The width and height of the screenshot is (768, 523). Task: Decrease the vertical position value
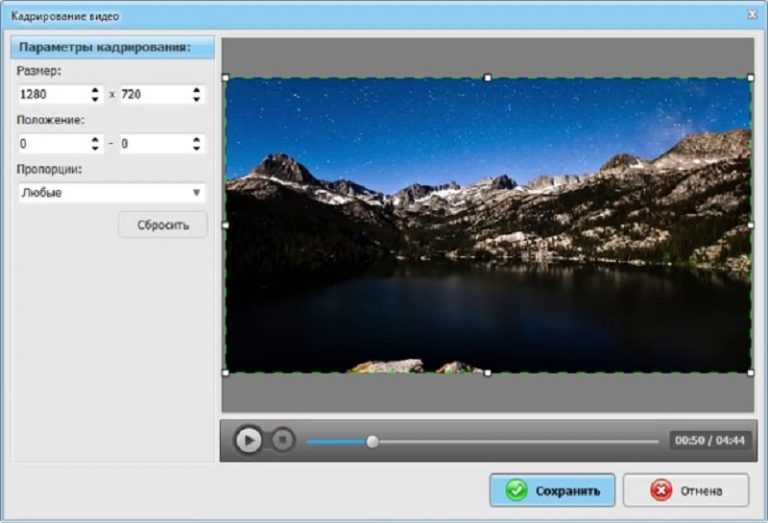point(196,148)
